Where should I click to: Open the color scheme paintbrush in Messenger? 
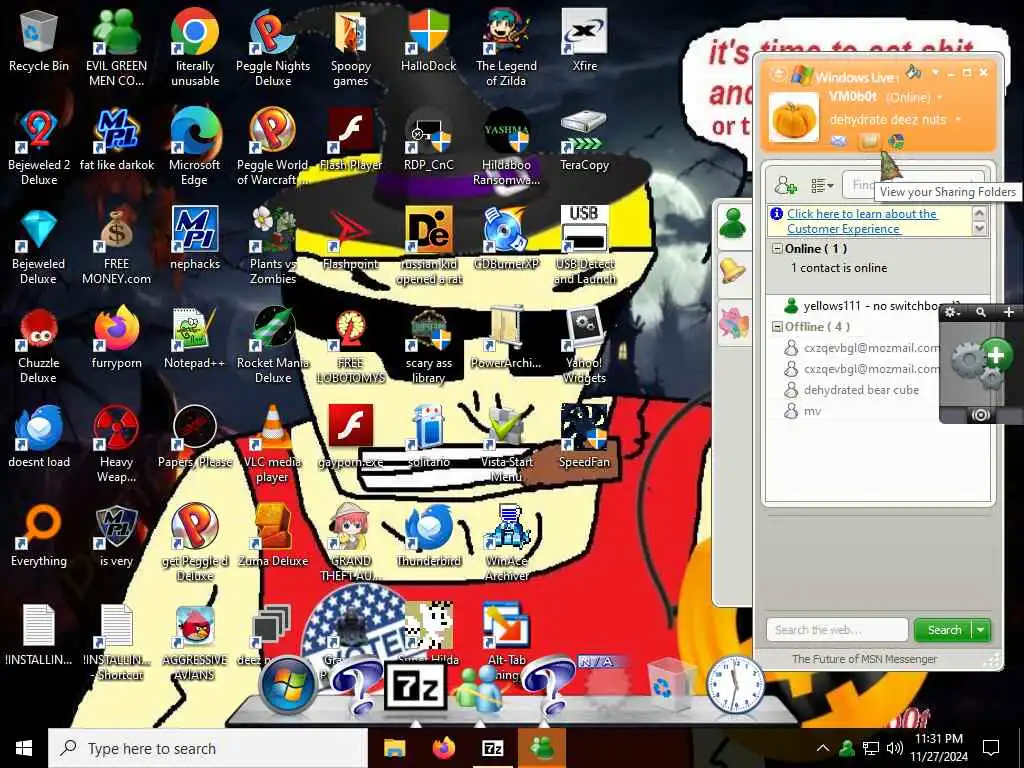pos(914,71)
